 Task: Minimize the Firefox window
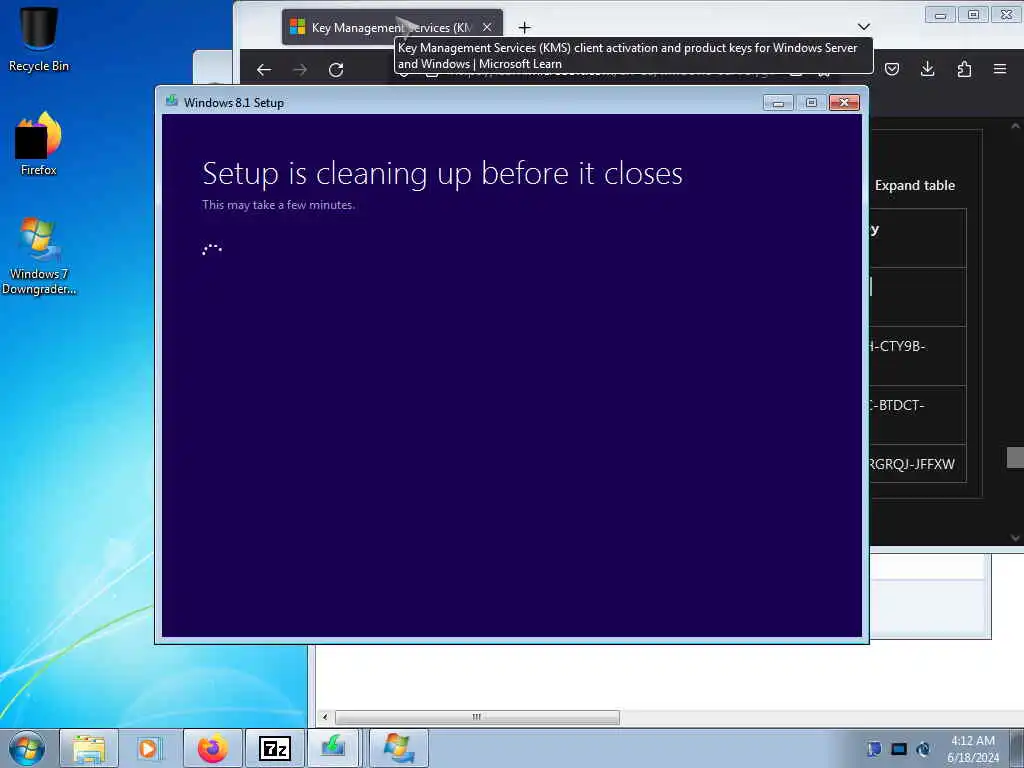click(x=940, y=15)
